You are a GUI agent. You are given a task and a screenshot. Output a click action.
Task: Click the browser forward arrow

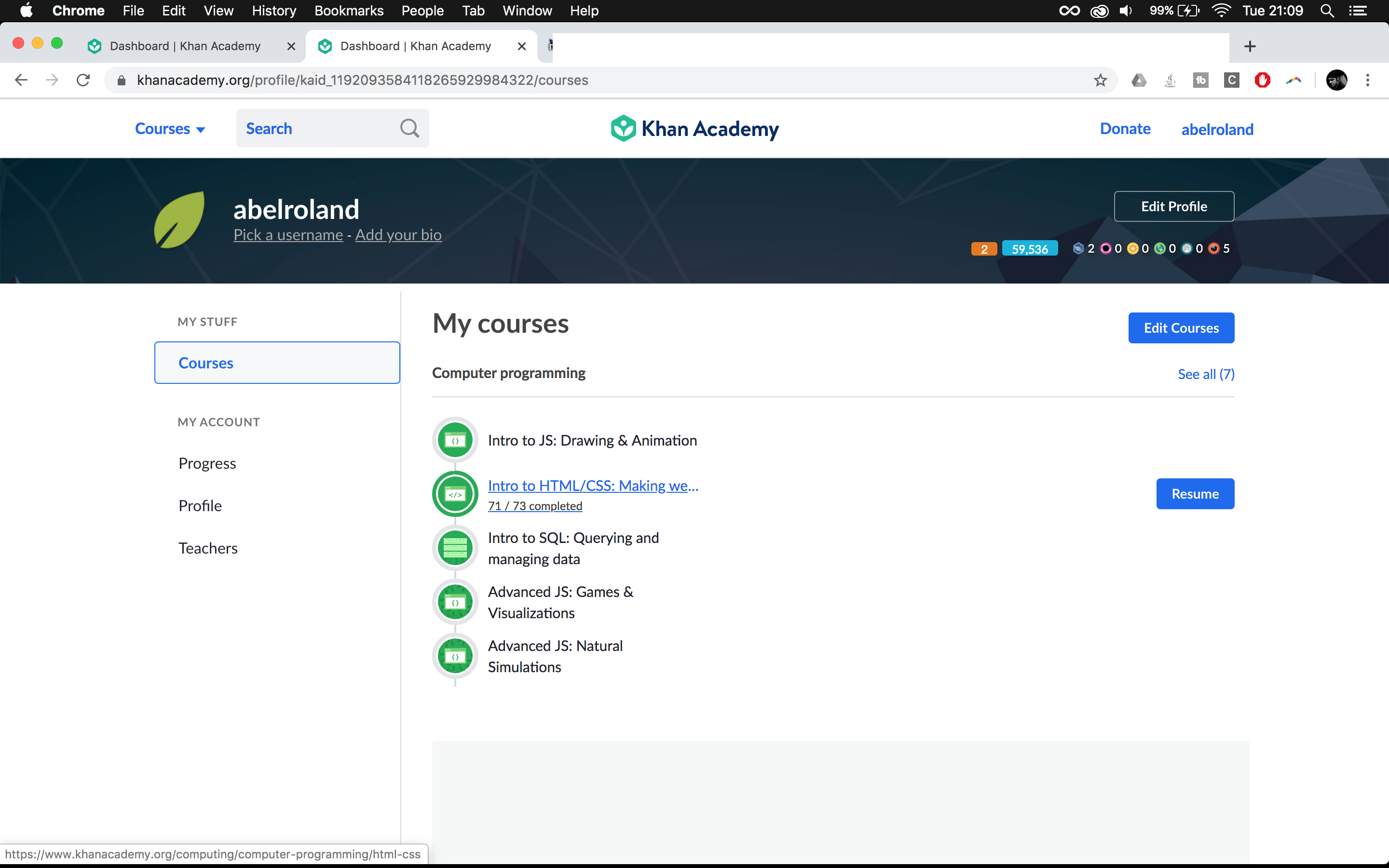click(x=52, y=80)
